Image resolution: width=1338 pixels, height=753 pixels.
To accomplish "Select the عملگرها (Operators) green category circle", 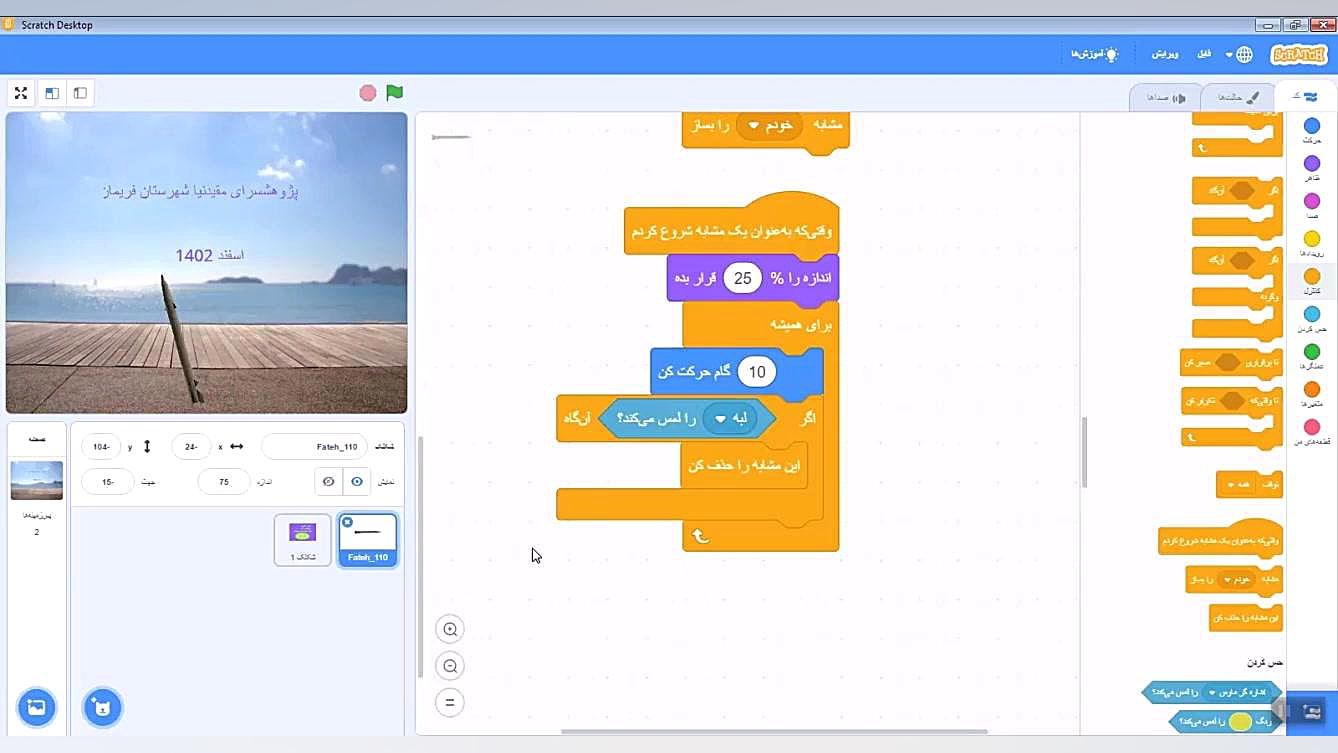I will tap(1312, 351).
